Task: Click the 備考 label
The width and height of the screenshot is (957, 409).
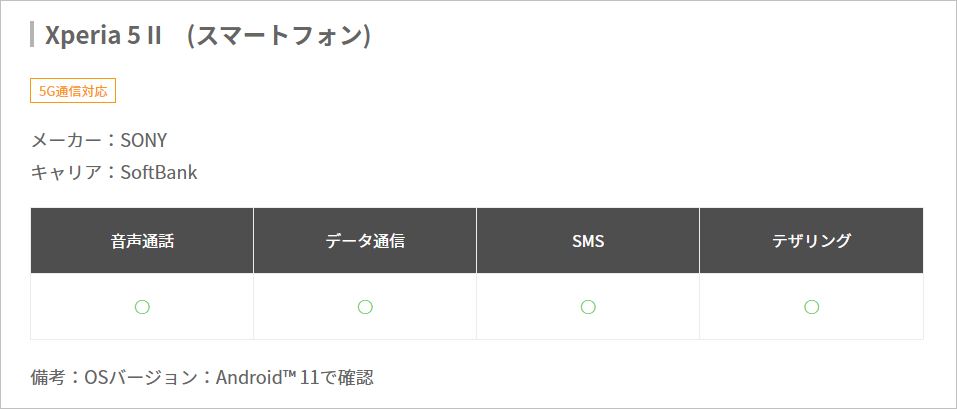Action: (48, 378)
